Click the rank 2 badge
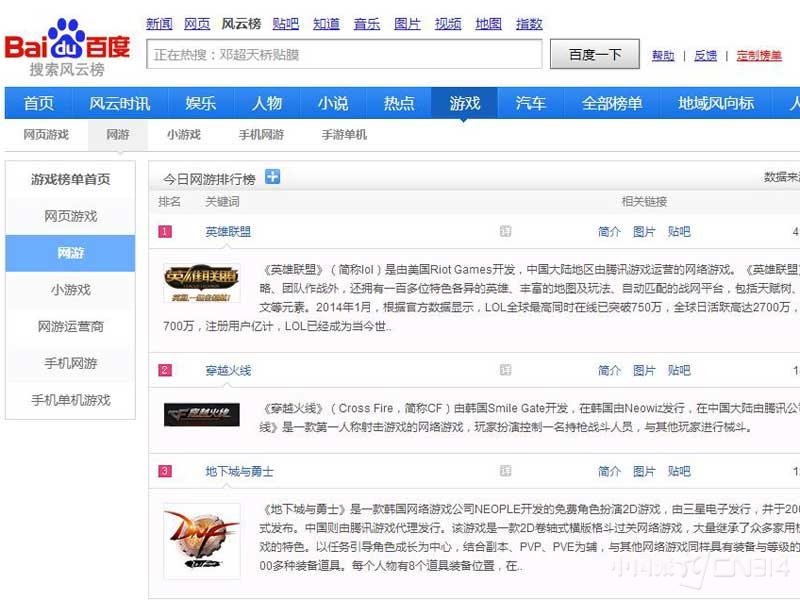The image size is (800, 600). 165,370
